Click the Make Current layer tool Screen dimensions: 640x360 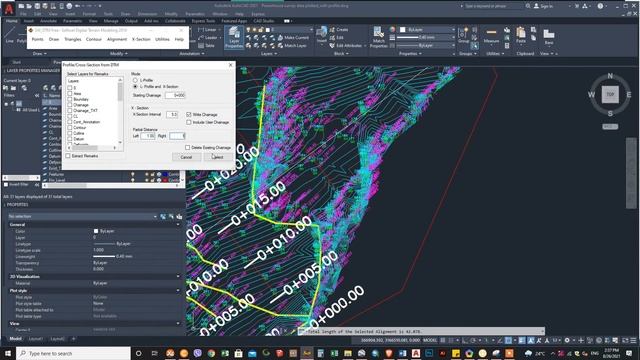[293, 38]
